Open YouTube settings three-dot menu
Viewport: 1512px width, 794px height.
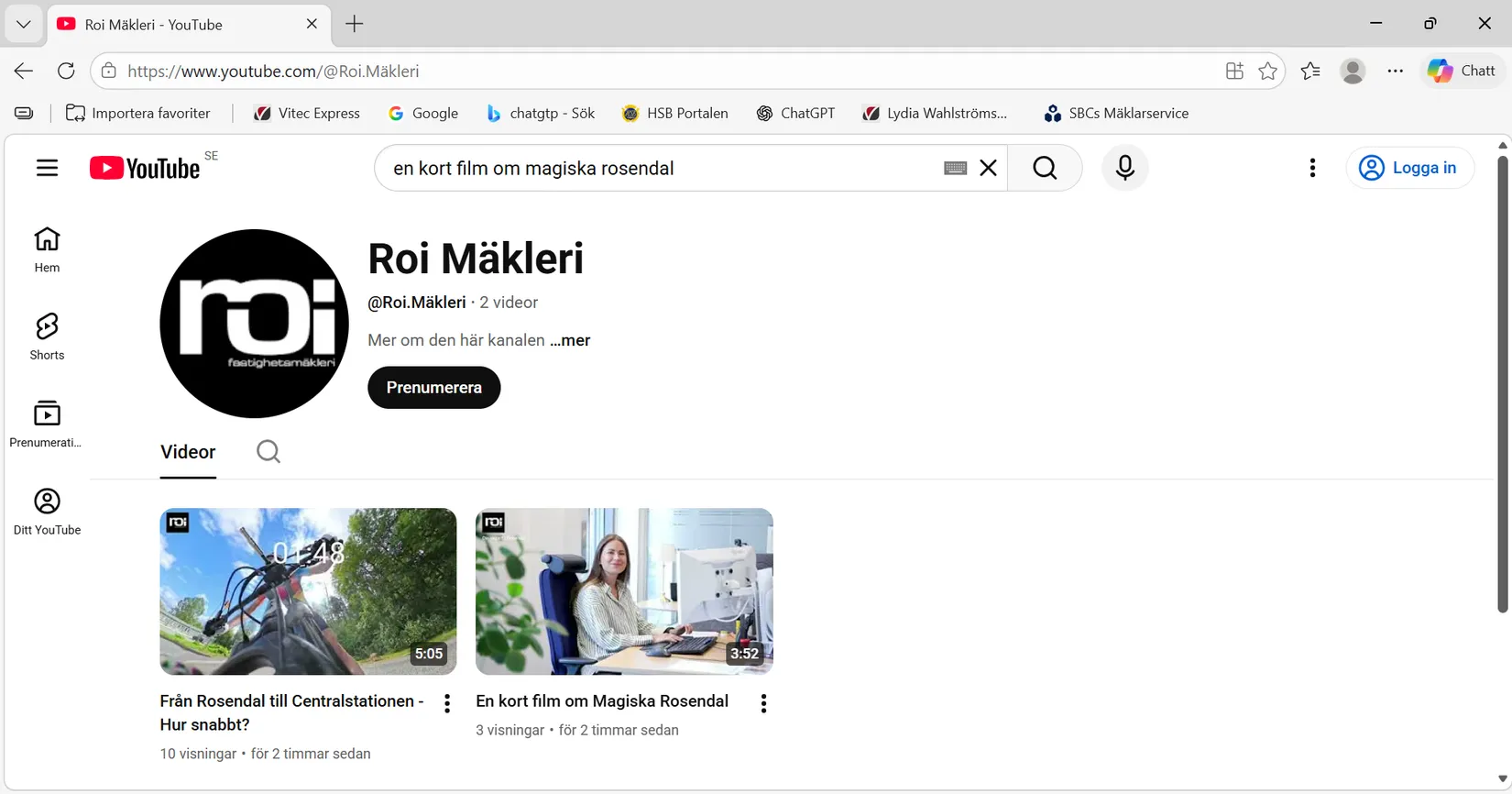(1312, 168)
